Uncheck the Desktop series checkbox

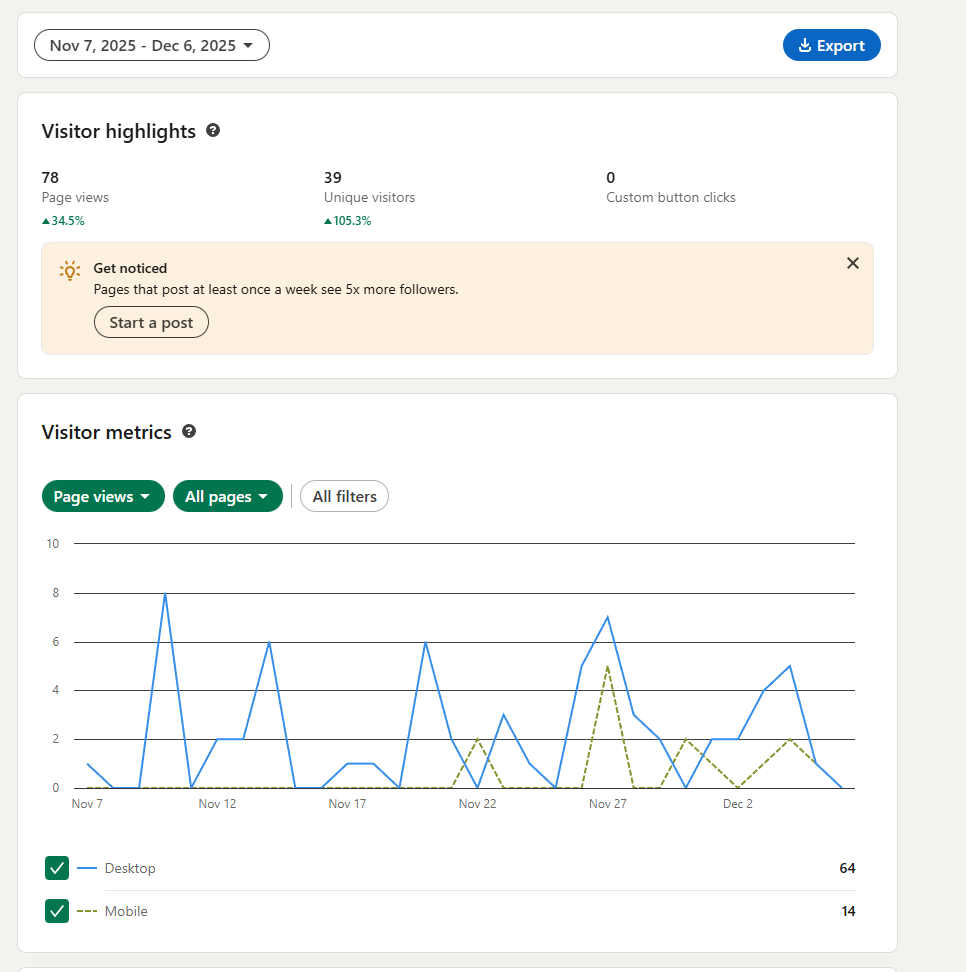click(x=57, y=868)
